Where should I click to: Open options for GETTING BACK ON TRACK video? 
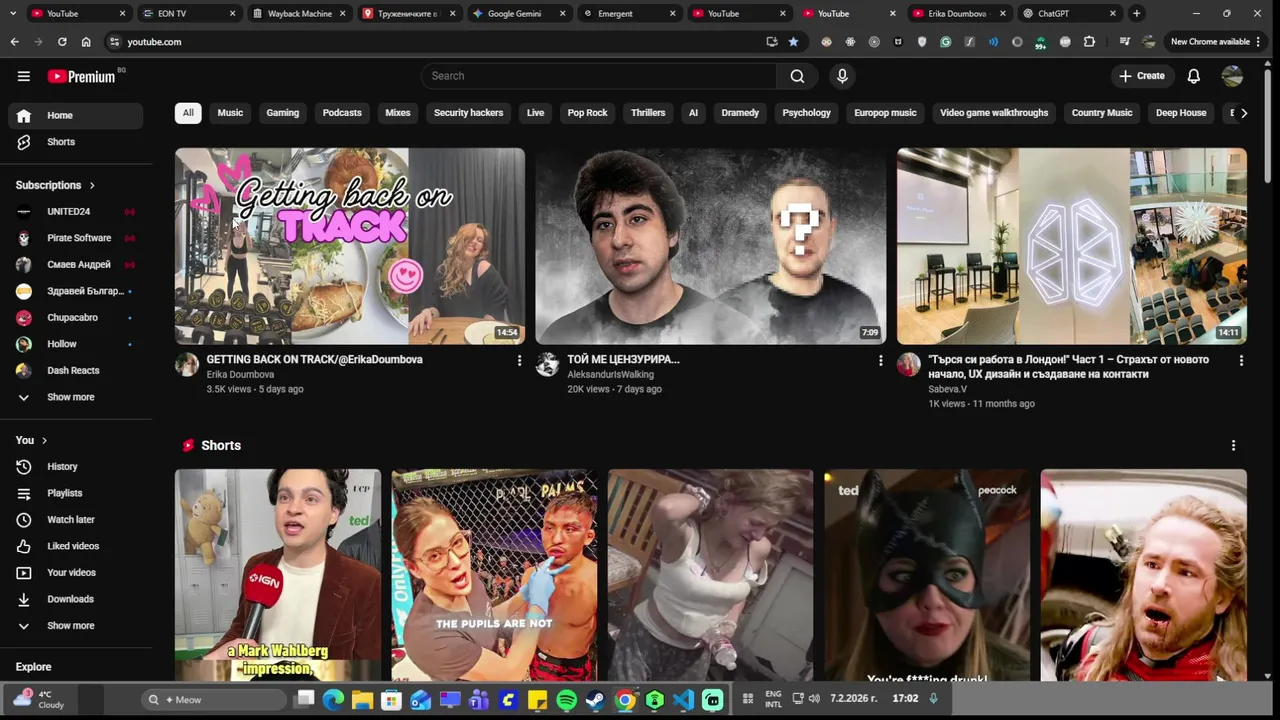(519, 360)
